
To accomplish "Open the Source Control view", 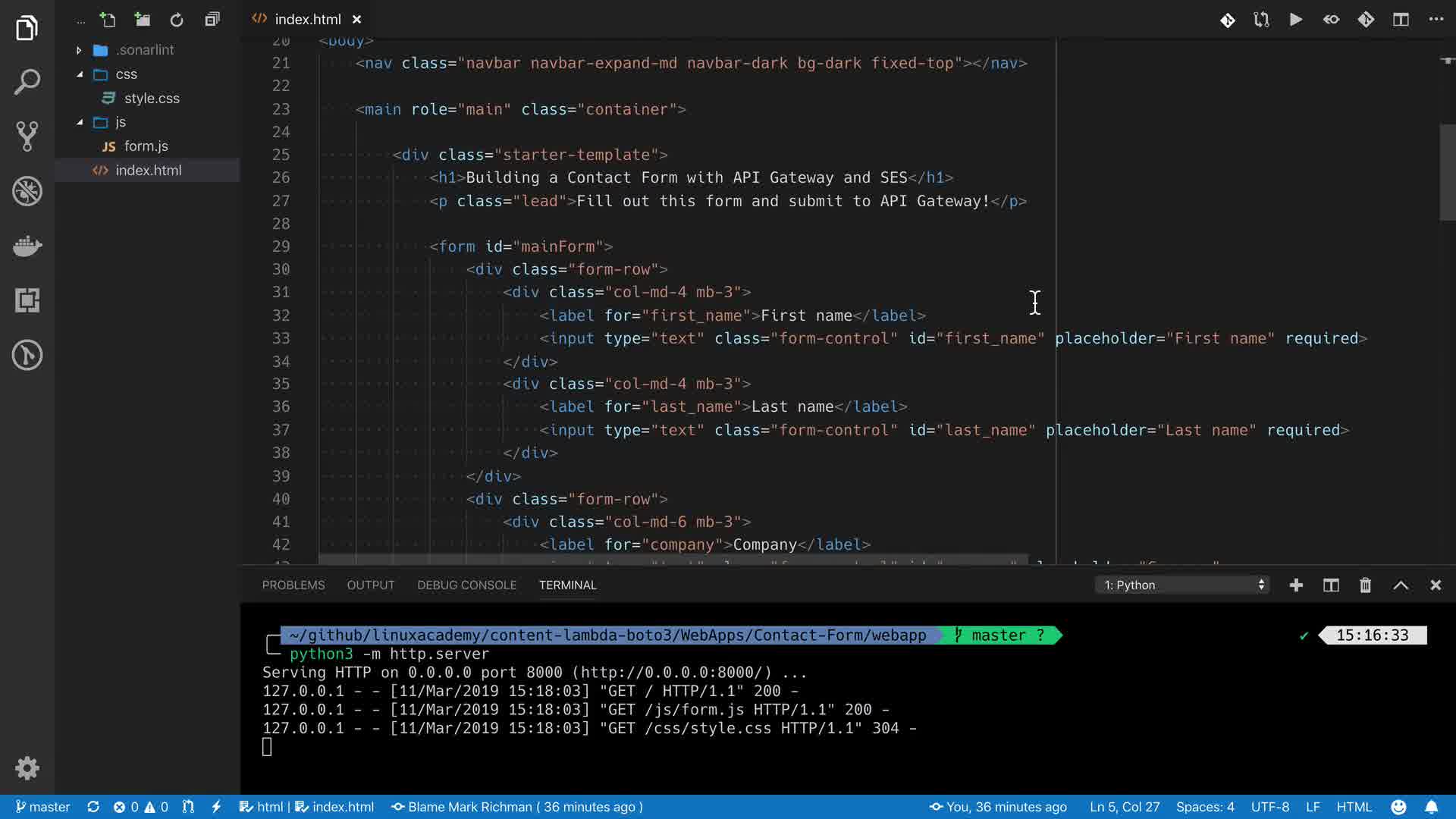I will (27, 136).
